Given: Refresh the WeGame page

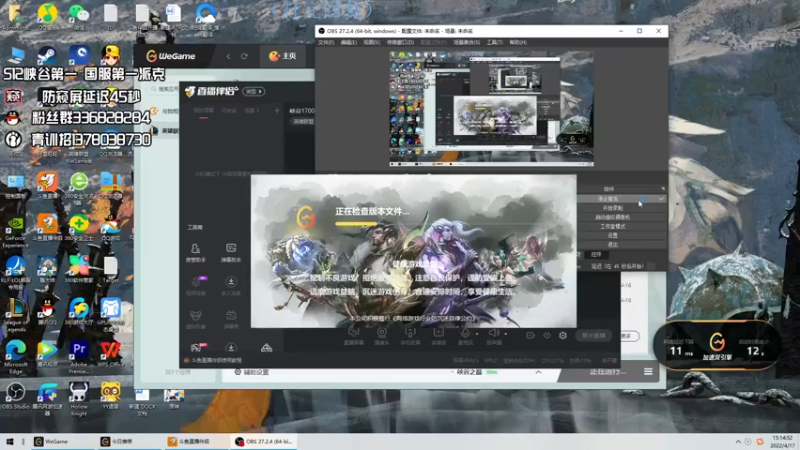Looking at the screenshot, I should click(244, 56).
